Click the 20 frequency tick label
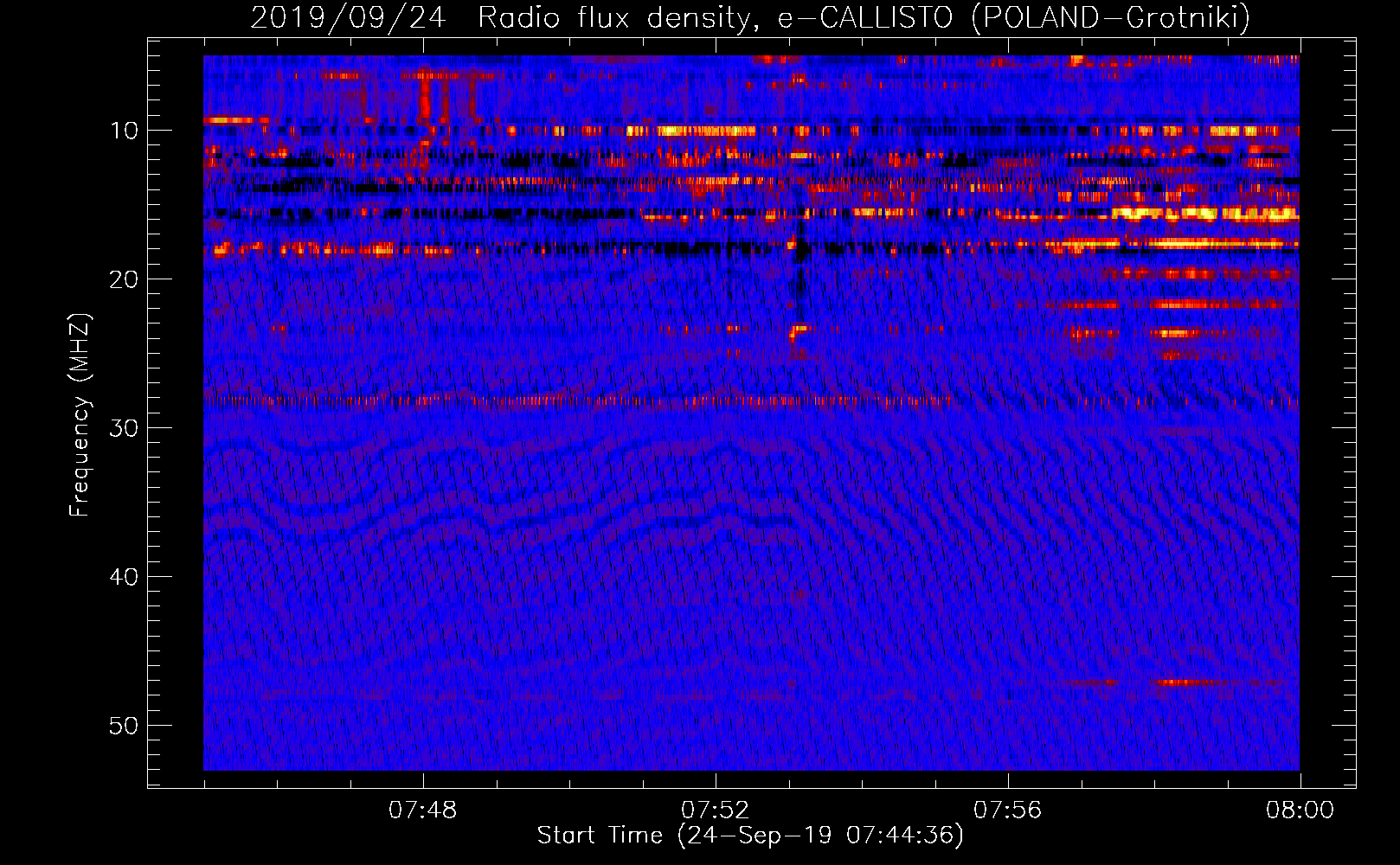Viewport: 1400px width, 865px height. point(125,279)
